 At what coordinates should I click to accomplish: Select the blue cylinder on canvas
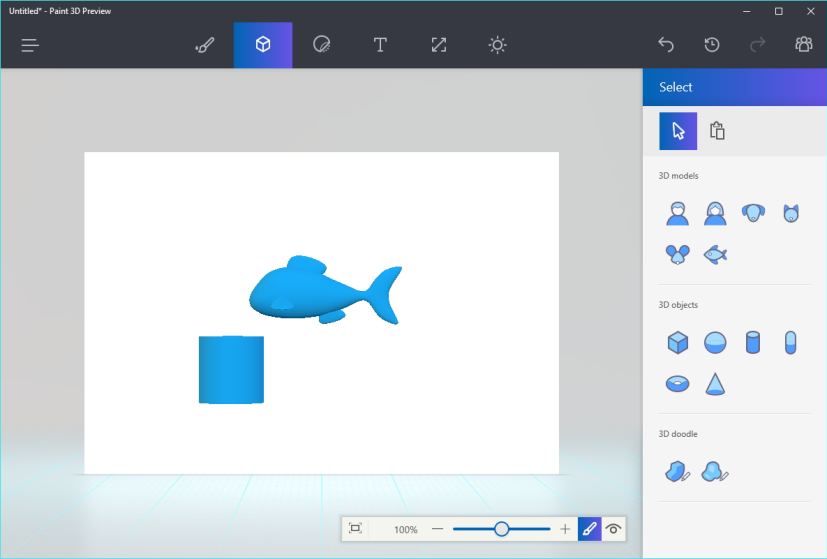[x=231, y=370]
